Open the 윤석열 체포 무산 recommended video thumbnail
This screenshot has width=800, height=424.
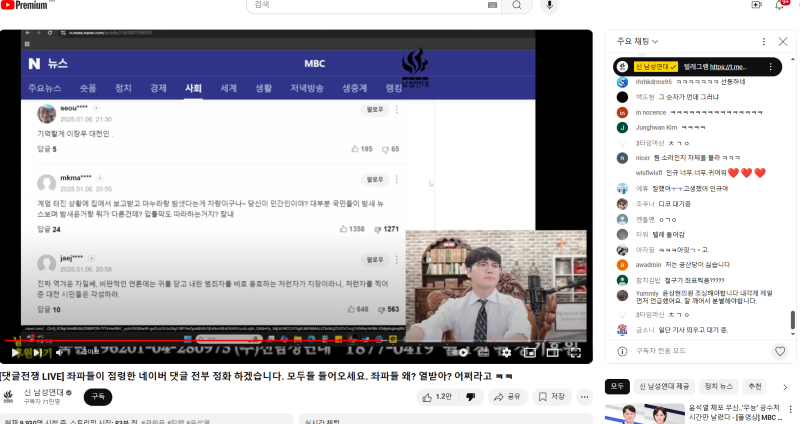(x=644, y=414)
